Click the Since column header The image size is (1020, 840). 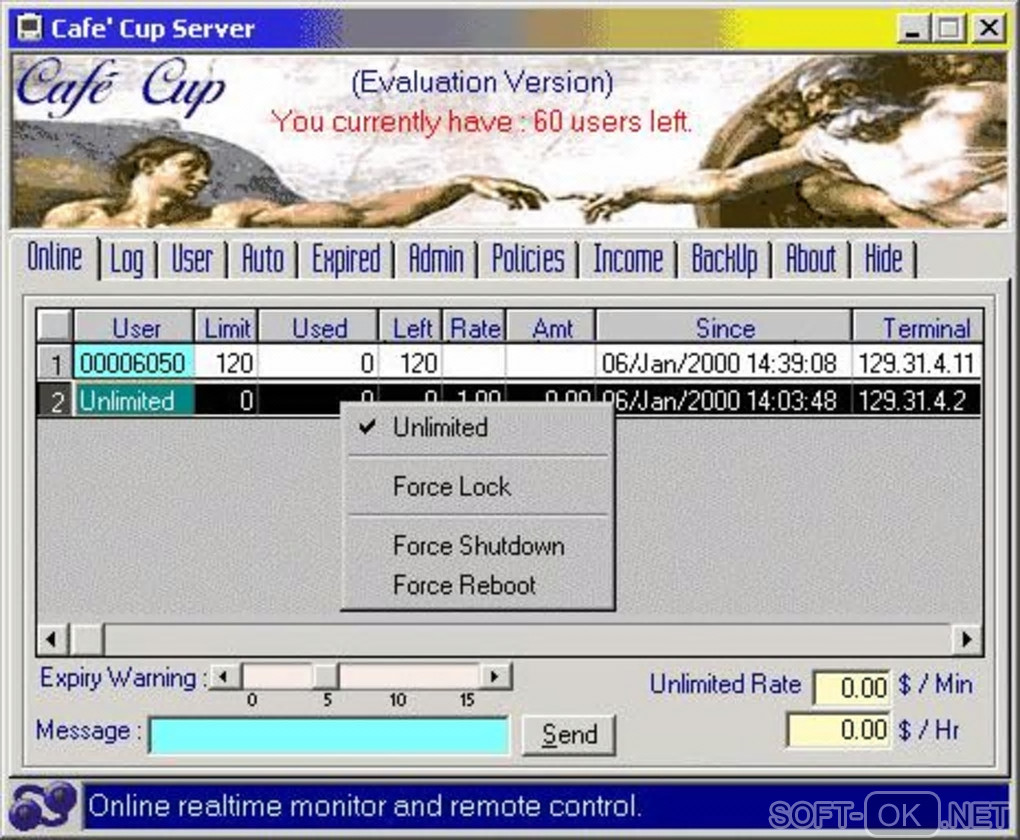724,327
